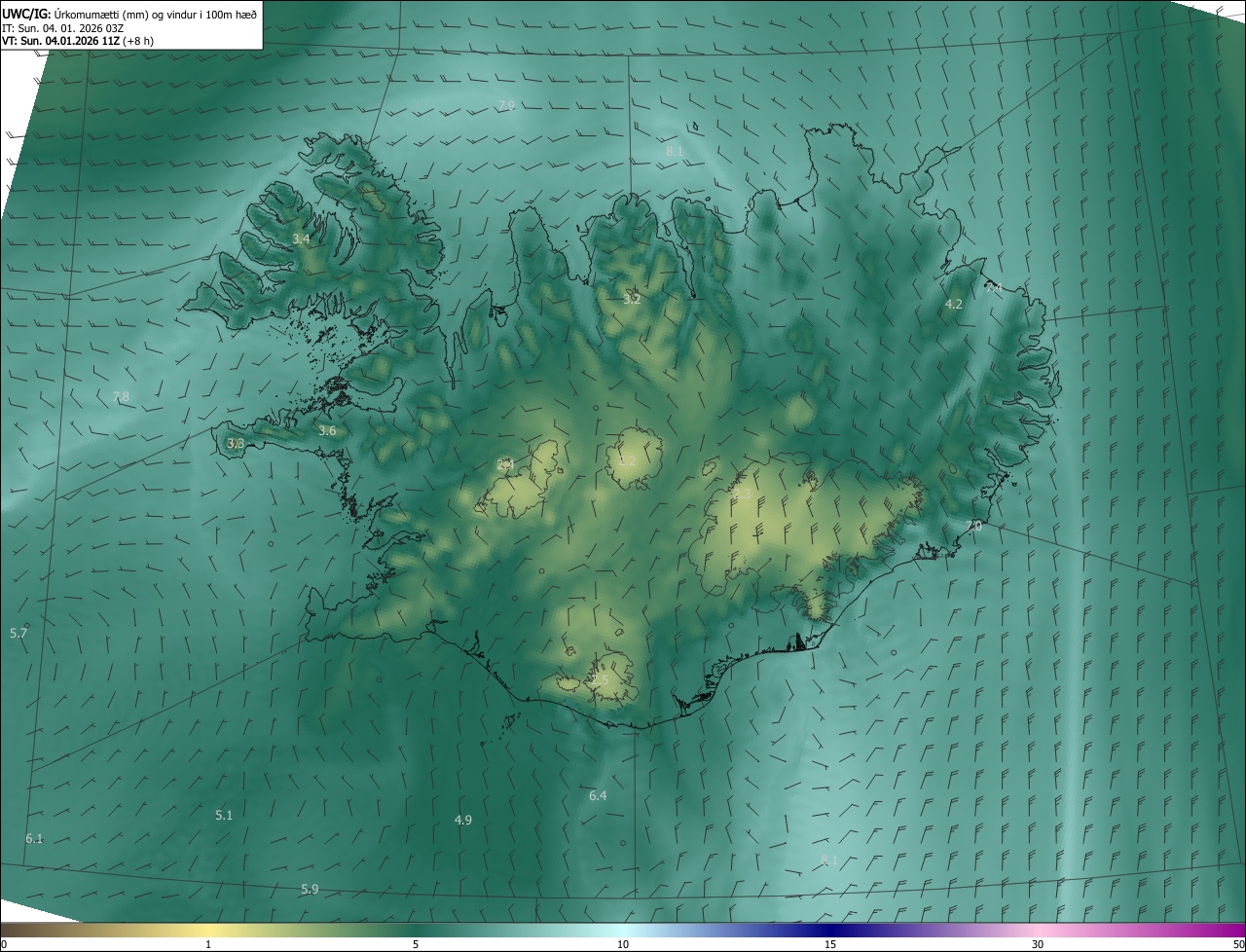Click the 8.1 value southeast of Iceland
Viewport: 1246px width, 952px height.
(829, 860)
